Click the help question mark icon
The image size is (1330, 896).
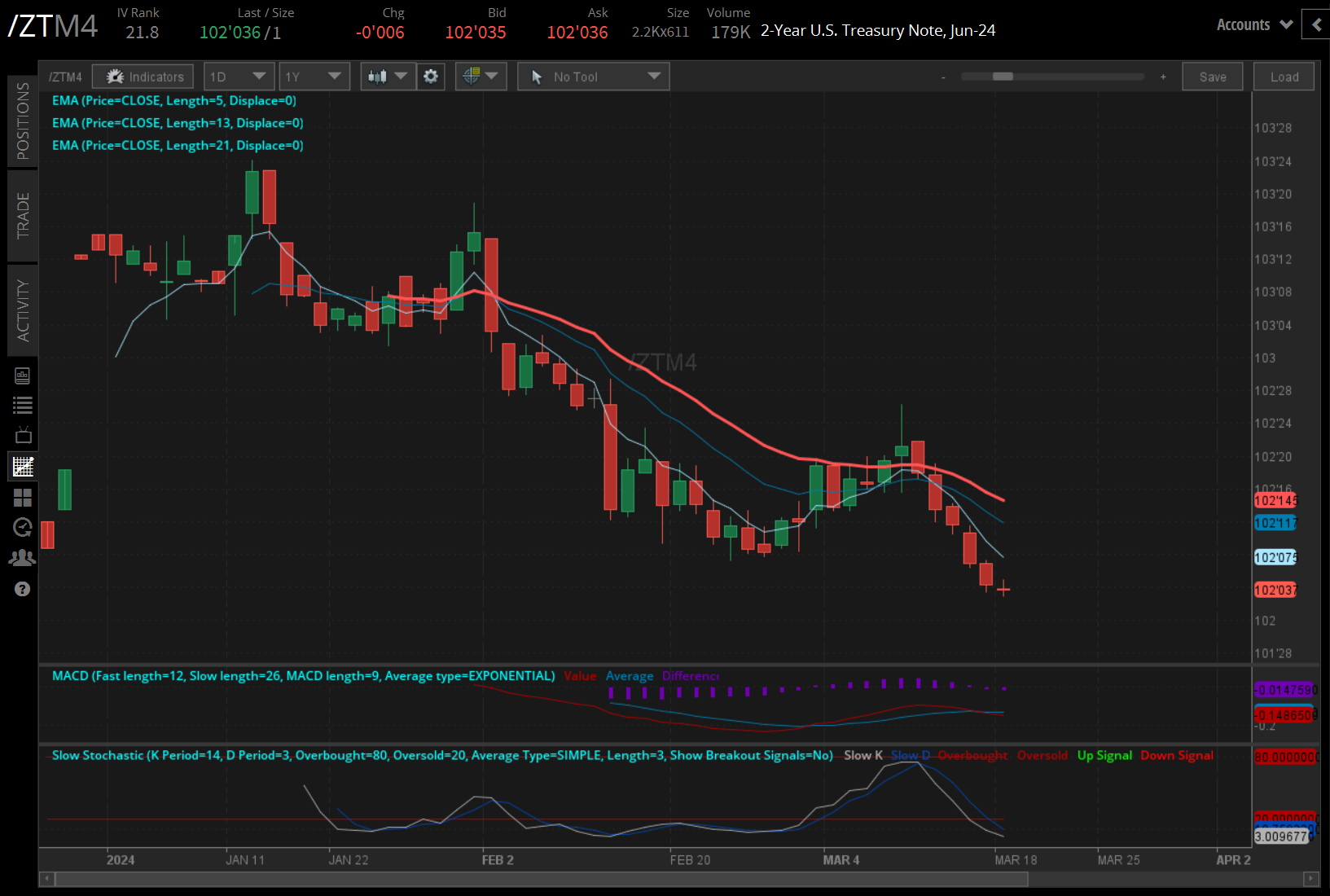(23, 588)
